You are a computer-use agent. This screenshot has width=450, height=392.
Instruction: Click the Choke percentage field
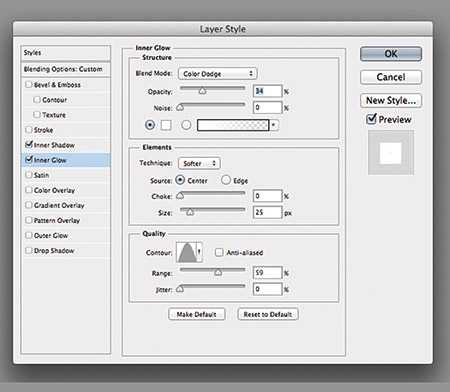[268, 196]
